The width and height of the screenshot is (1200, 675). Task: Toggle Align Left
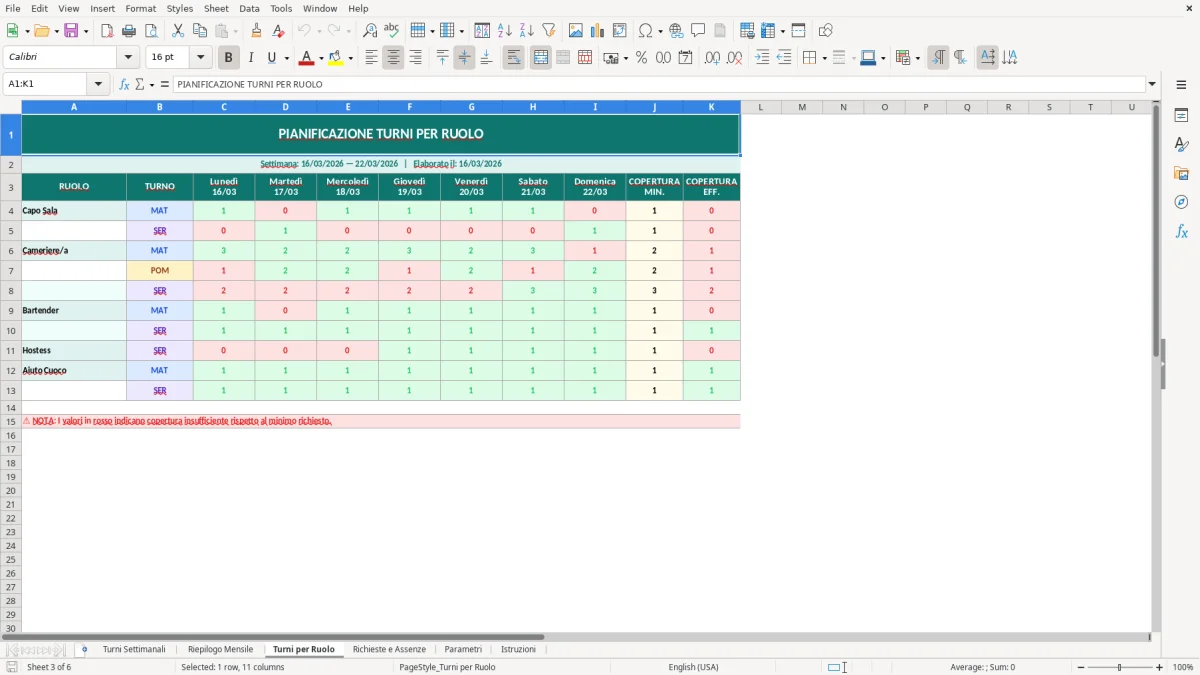pos(371,58)
